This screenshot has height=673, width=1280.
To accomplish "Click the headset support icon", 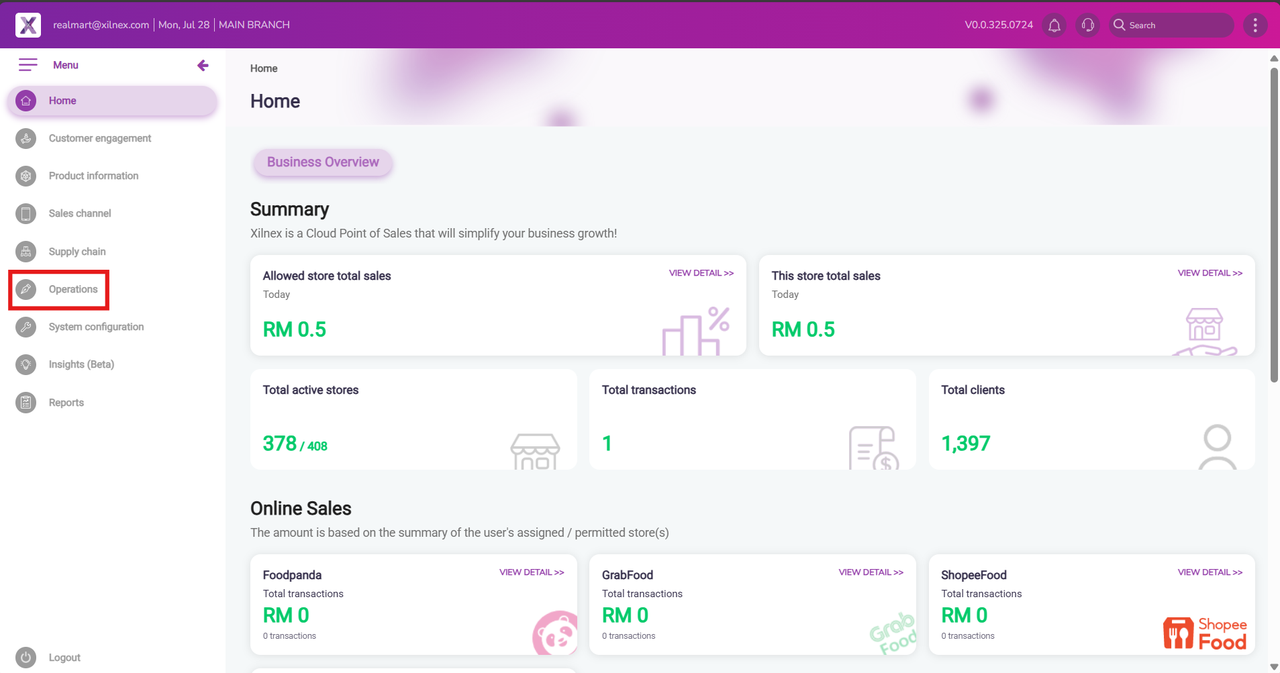I will click(x=1088, y=25).
